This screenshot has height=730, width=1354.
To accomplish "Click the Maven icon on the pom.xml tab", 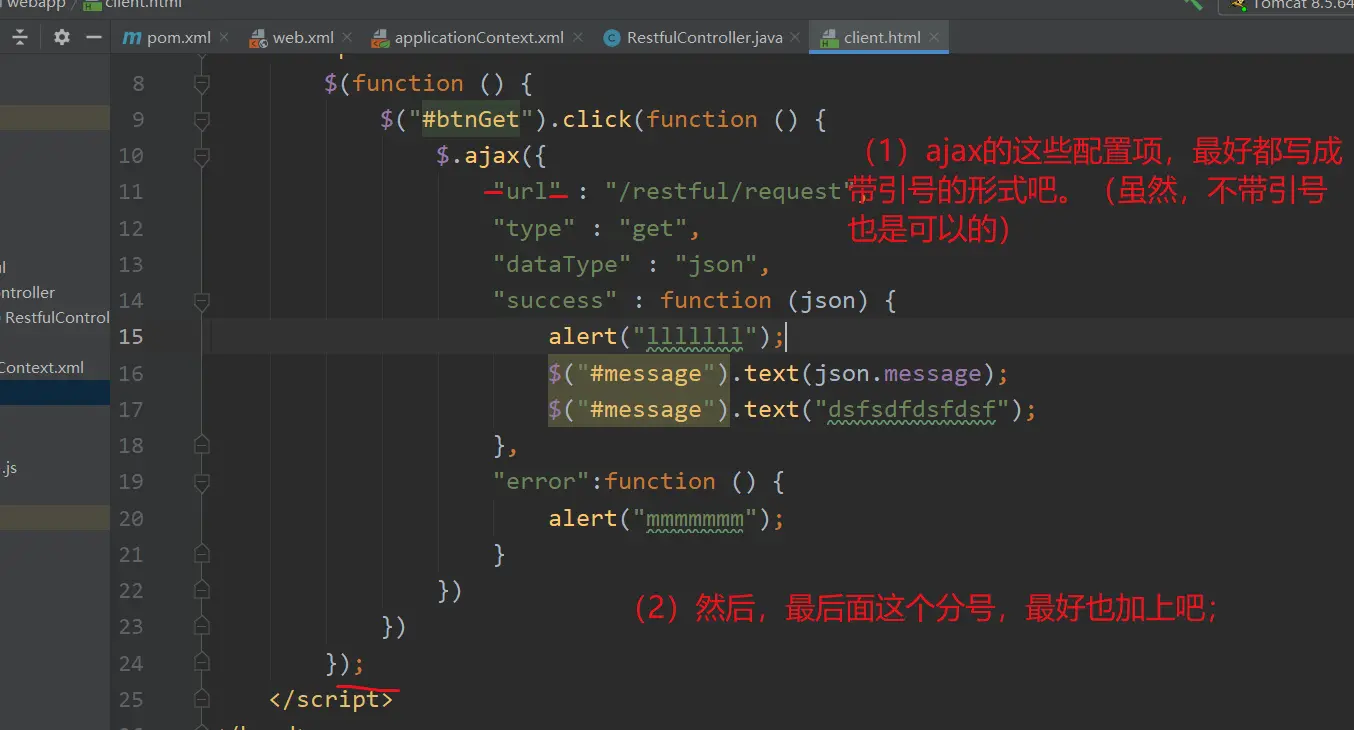I will 131,38.
